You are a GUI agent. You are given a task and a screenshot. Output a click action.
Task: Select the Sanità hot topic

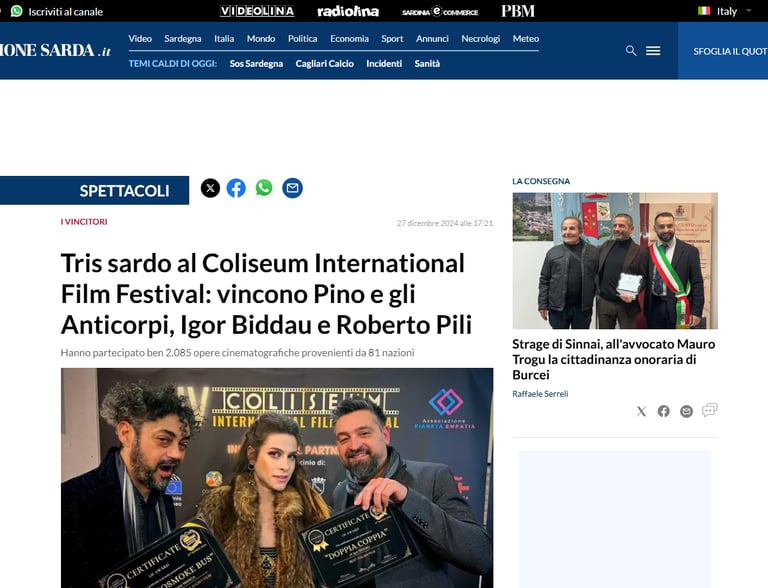[x=427, y=64]
